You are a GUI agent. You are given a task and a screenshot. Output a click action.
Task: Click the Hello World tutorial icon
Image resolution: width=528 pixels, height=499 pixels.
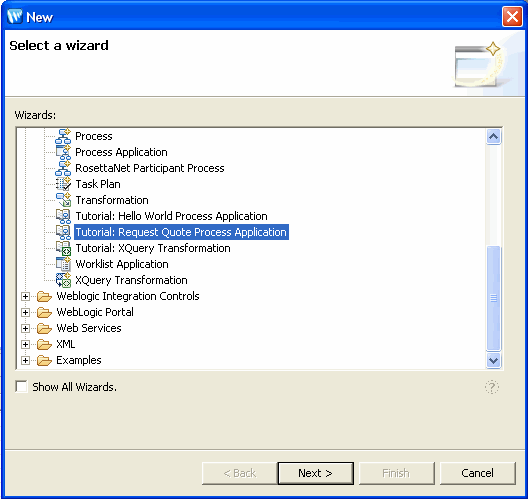pos(63,216)
